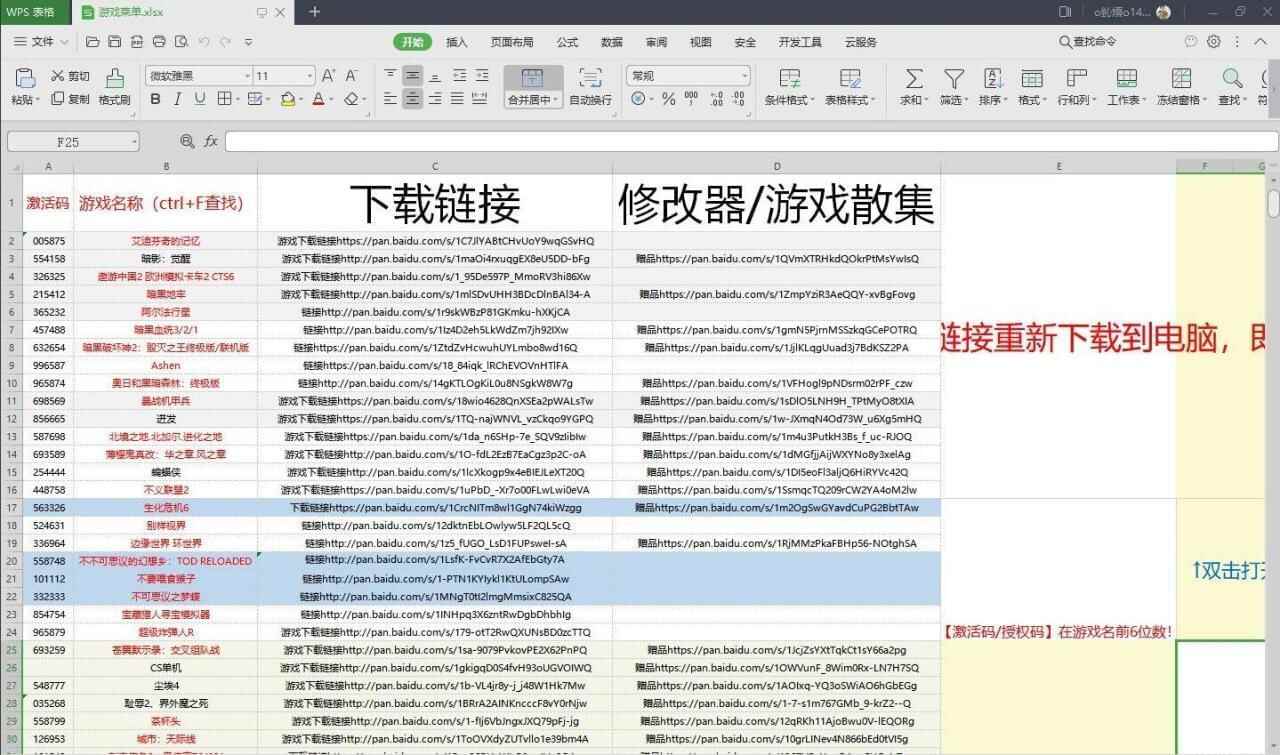Click the decrease indent icon
Screen dimensions: 1280x755
click(458, 76)
